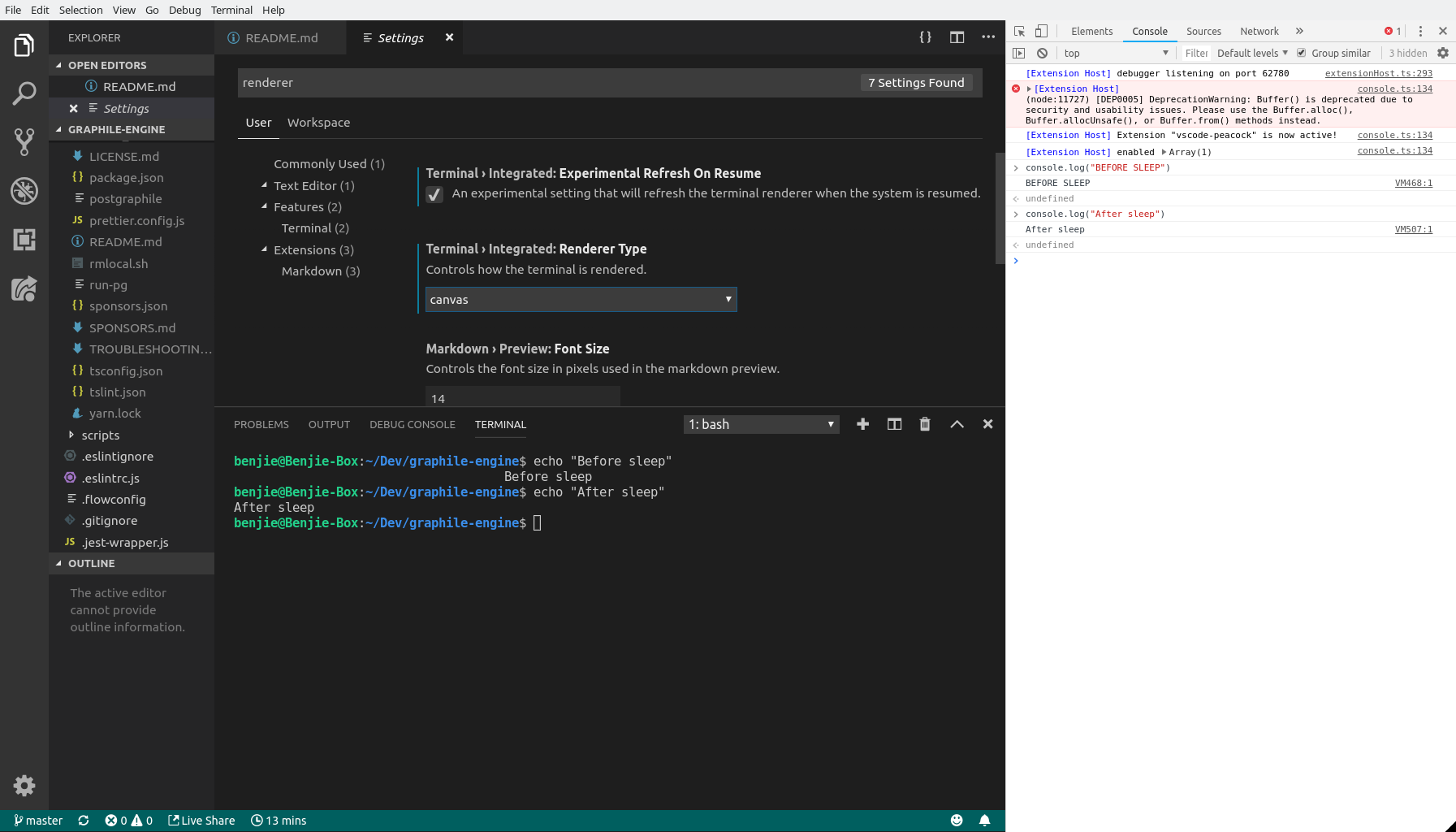Viewport: 1456px width, 832px height.
Task: Open the Source Control view
Action: [24, 142]
